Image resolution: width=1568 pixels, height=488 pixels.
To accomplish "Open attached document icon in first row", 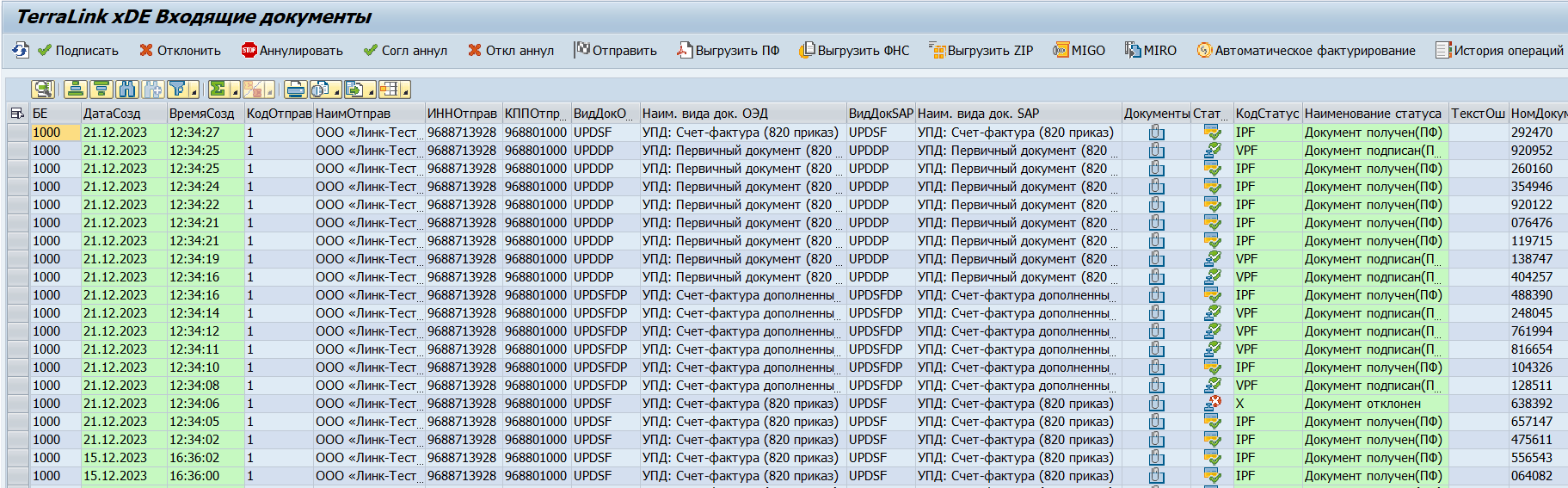I will tap(1156, 133).
